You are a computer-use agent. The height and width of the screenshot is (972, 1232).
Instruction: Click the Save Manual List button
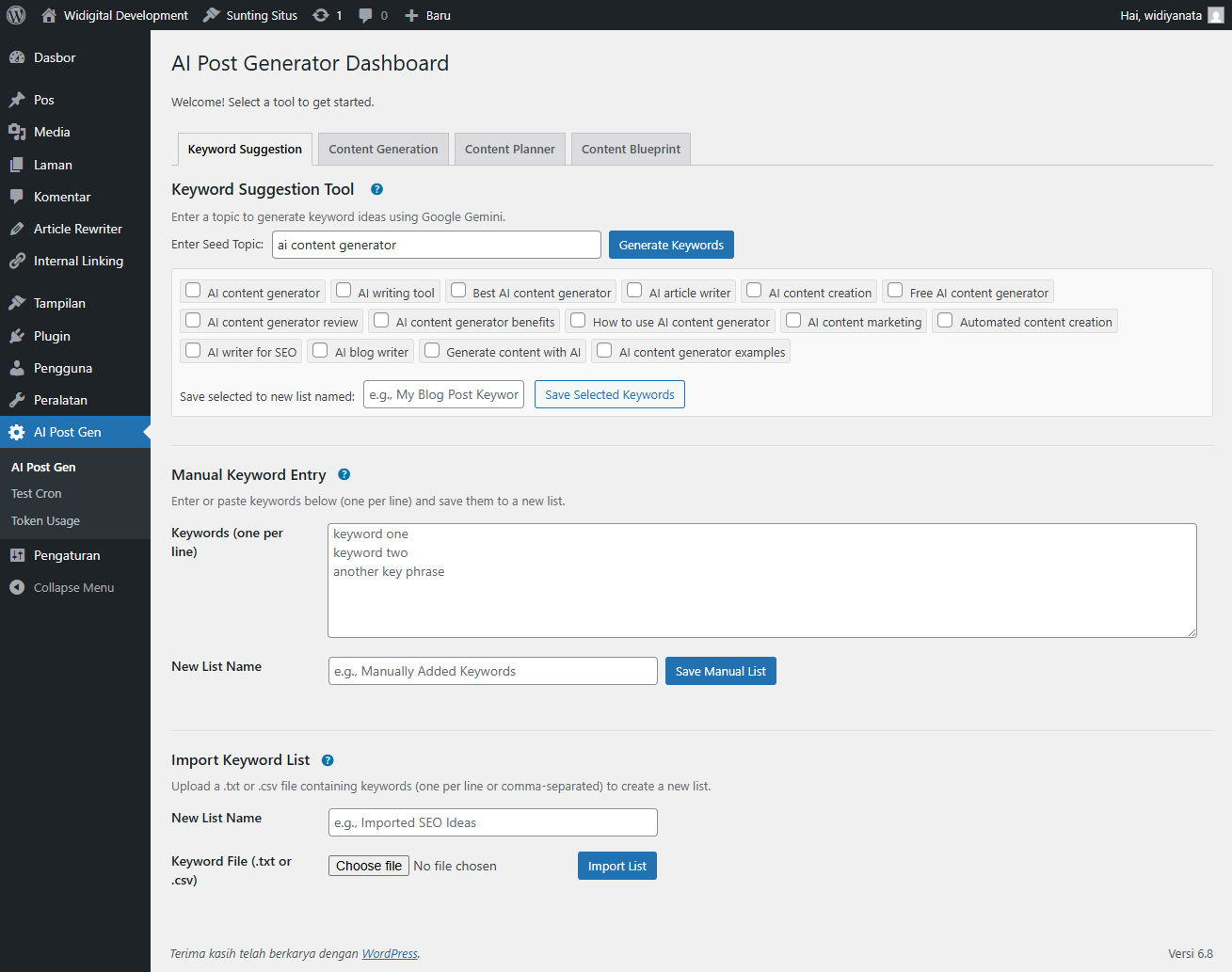[x=720, y=671]
